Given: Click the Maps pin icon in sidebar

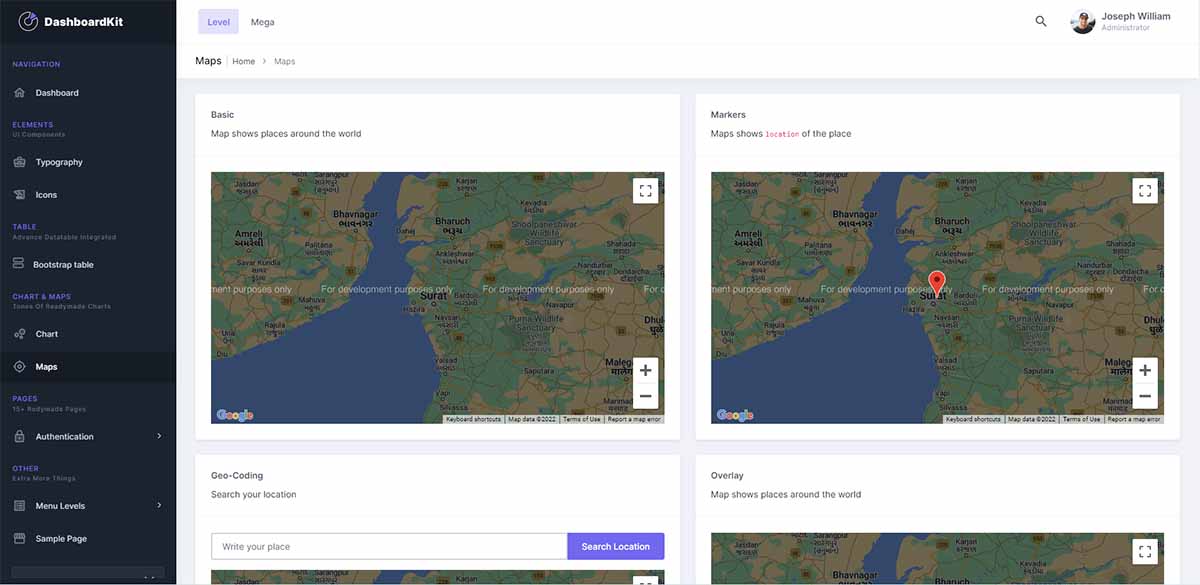Looking at the screenshot, I should (20, 366).
